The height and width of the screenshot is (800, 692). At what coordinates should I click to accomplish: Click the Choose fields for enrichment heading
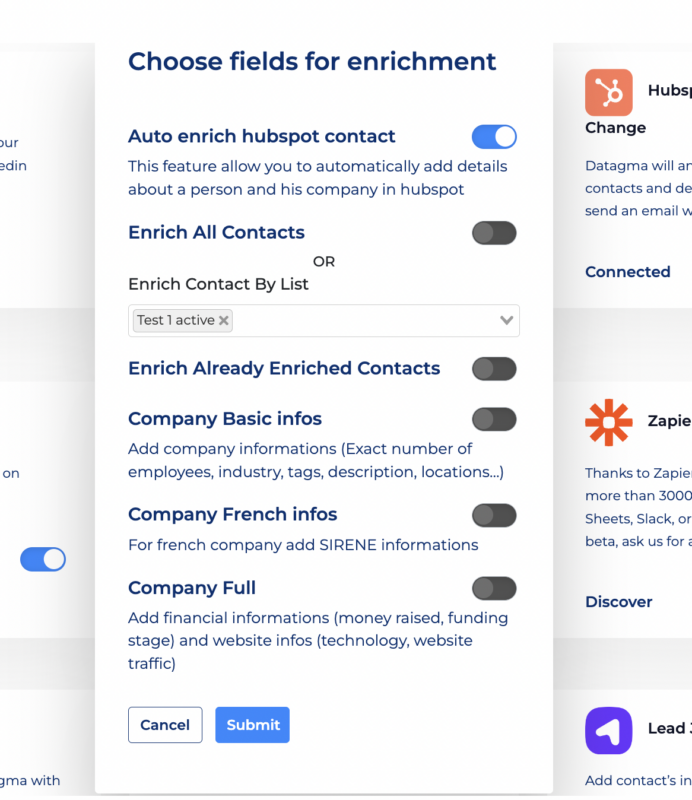click(312, 62)
